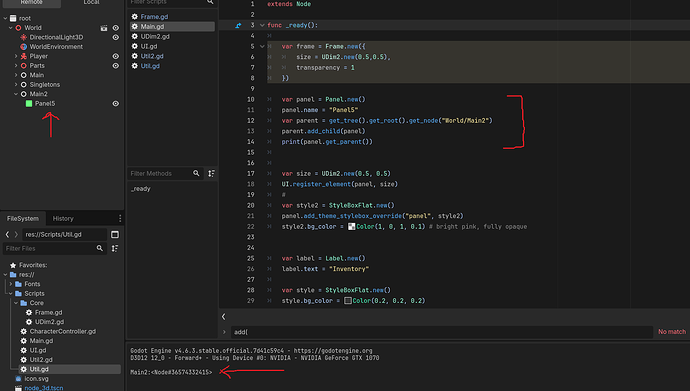Select the DirectionalLight3D node icon
The image size is (690, 391).
[24, 37]
